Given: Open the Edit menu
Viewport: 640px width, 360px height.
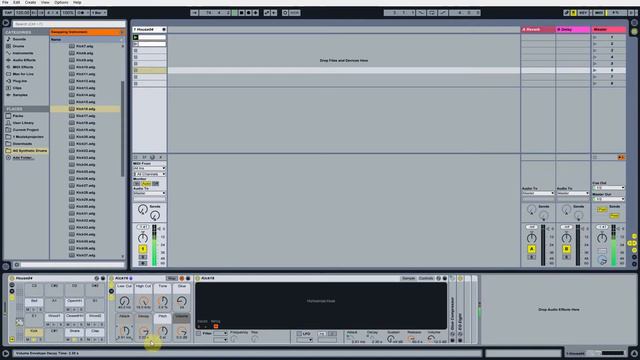Looking at the screenshot, I should (16, 2).
